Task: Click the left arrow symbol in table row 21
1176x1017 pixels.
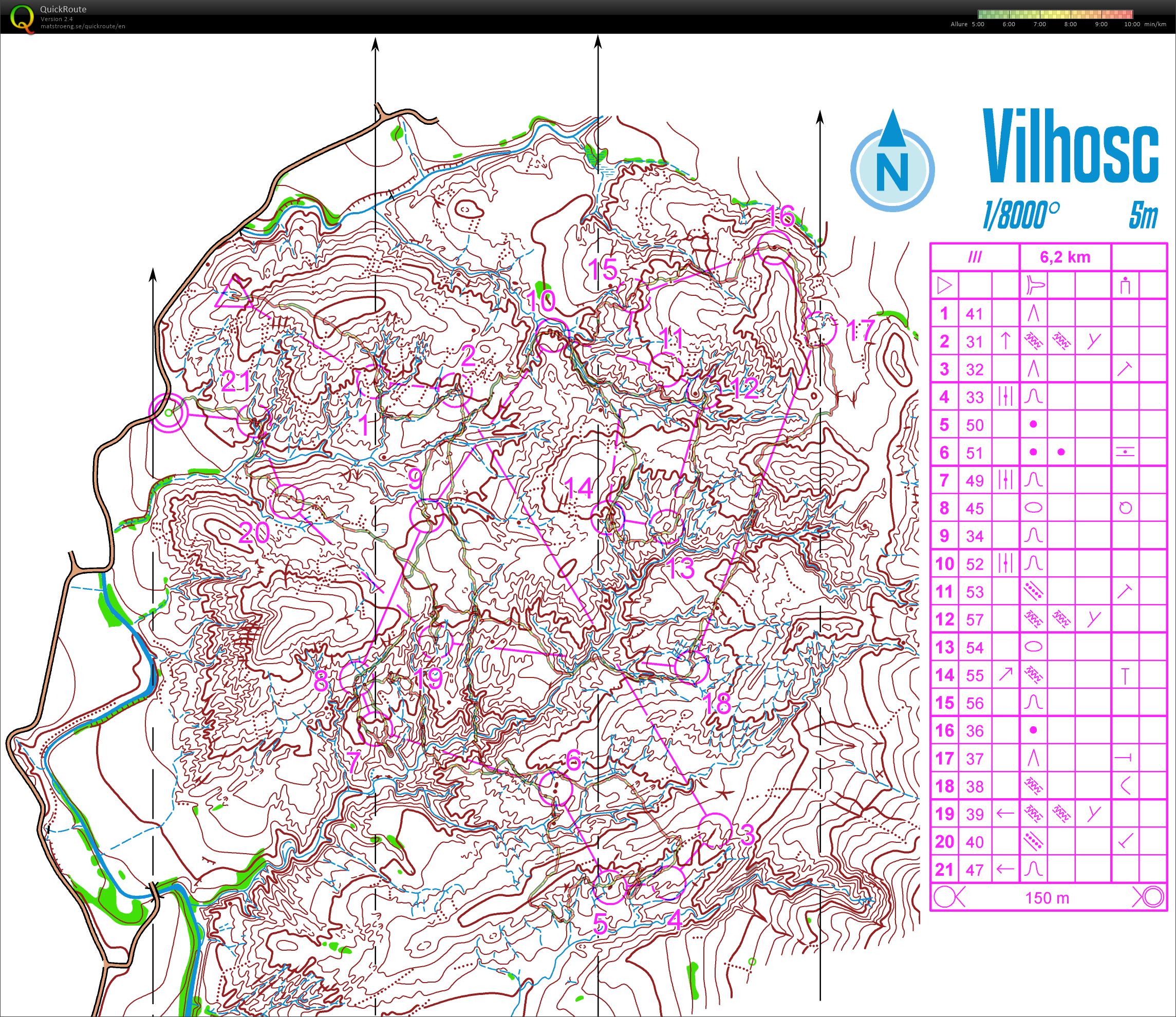Action: [x=1005, y=869]
